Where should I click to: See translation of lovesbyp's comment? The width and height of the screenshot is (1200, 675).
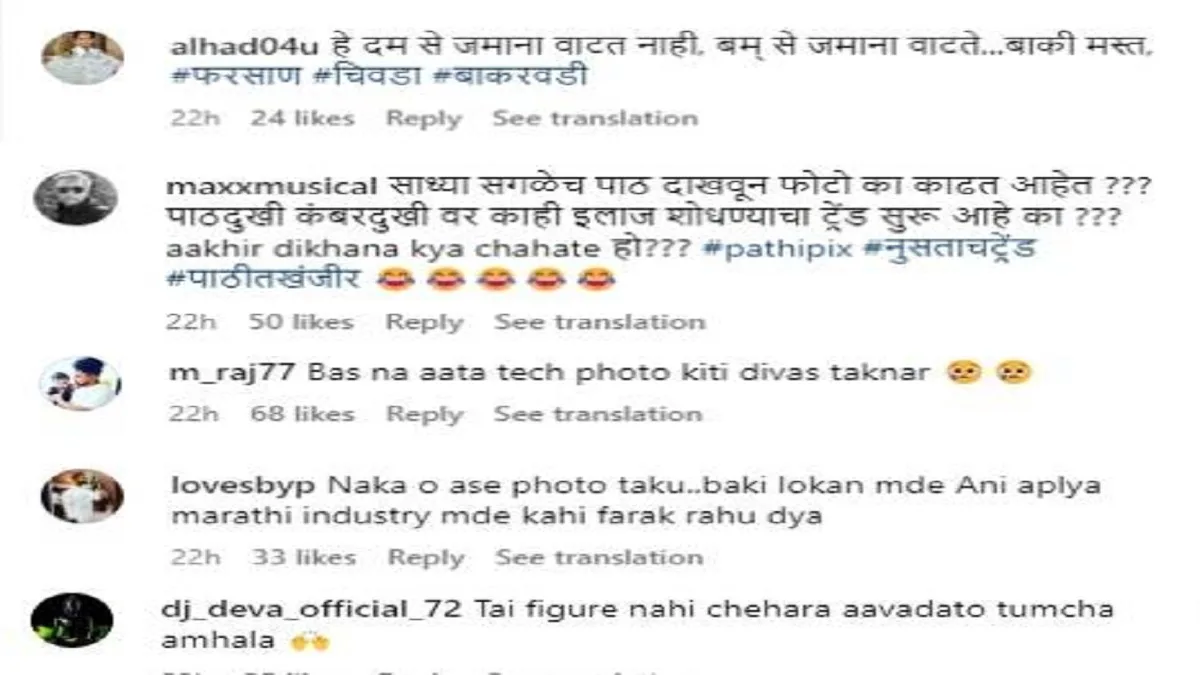click(600, 557)
